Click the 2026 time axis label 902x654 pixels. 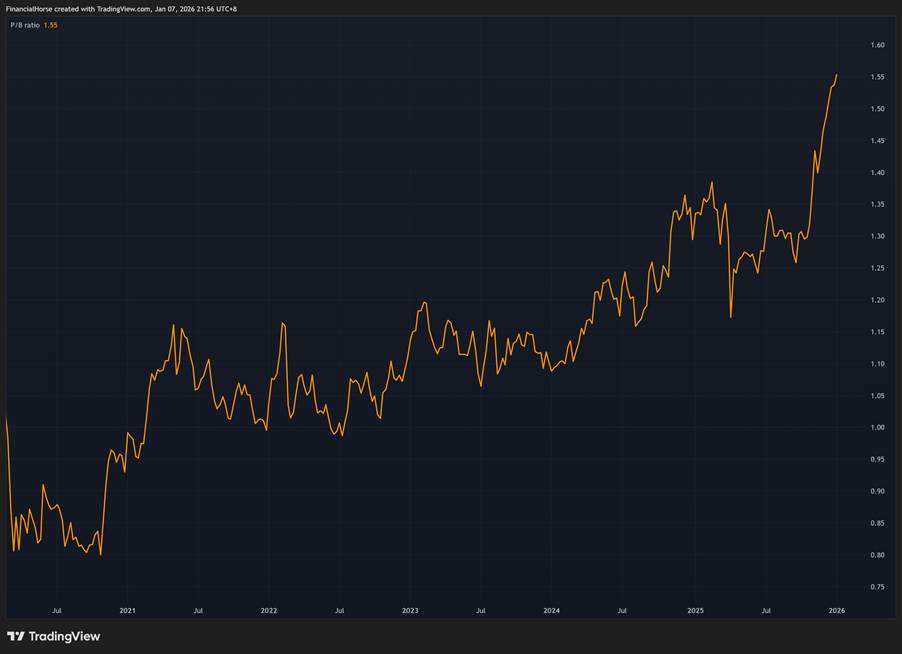pos(837,609)
